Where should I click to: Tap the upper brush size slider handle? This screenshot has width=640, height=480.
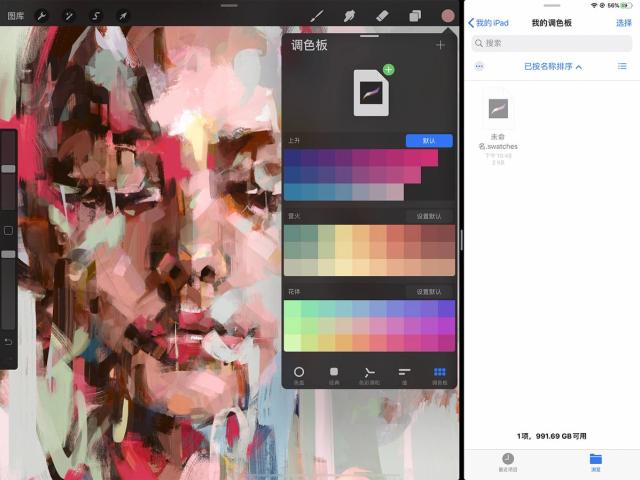(8, 169)
